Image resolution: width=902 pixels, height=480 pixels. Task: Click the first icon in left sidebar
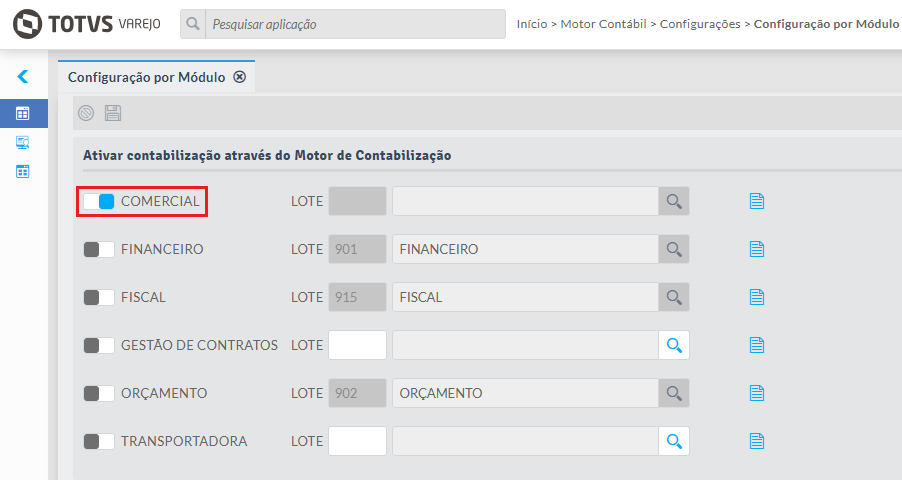click(x=23, y=114)
